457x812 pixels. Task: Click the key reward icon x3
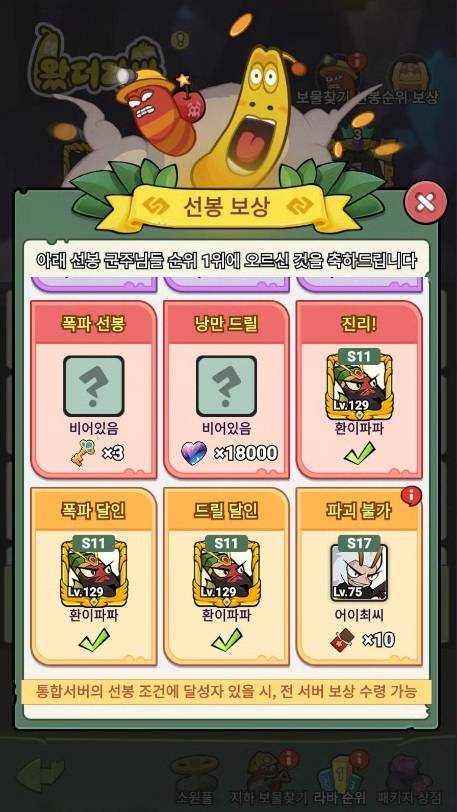pos(80,453)
